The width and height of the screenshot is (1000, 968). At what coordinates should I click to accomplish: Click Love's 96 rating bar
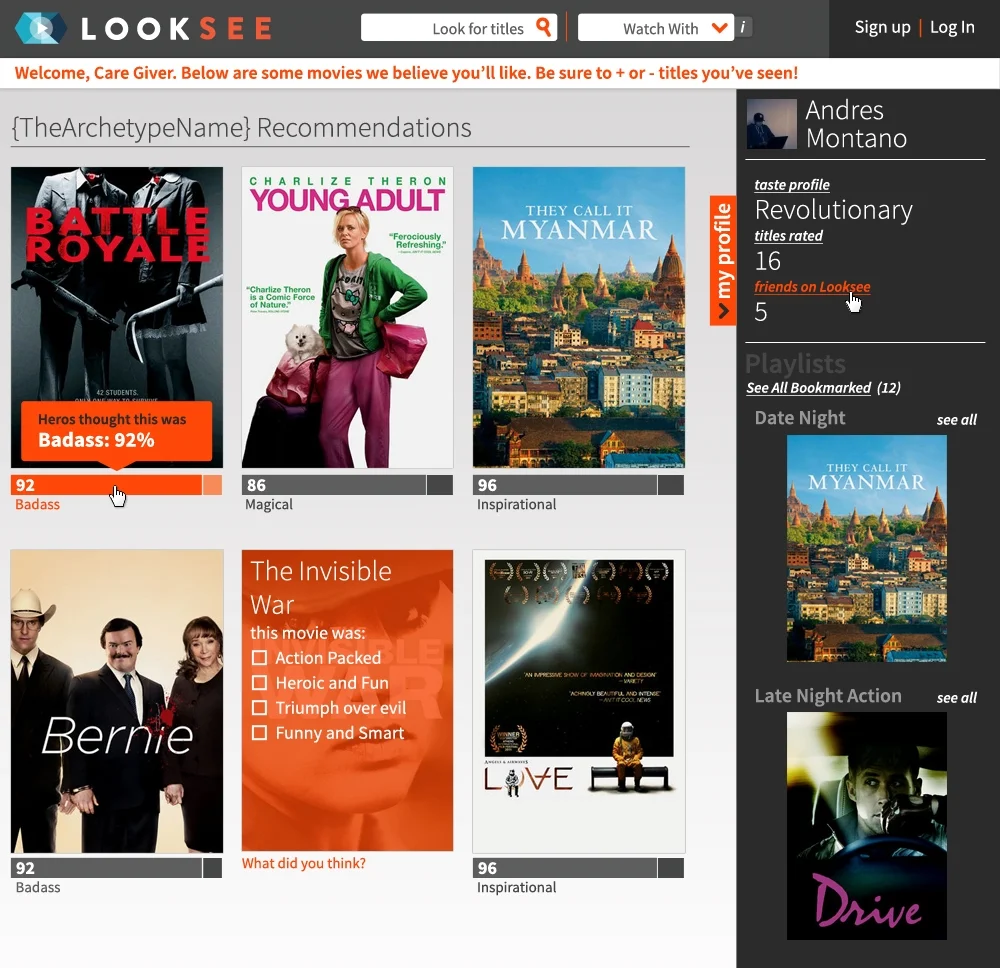(x=565, y=867)
